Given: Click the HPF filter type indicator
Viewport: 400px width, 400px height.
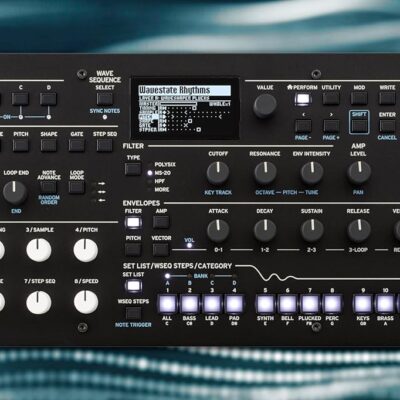Looking at the screenshot, I should point(150,181).
